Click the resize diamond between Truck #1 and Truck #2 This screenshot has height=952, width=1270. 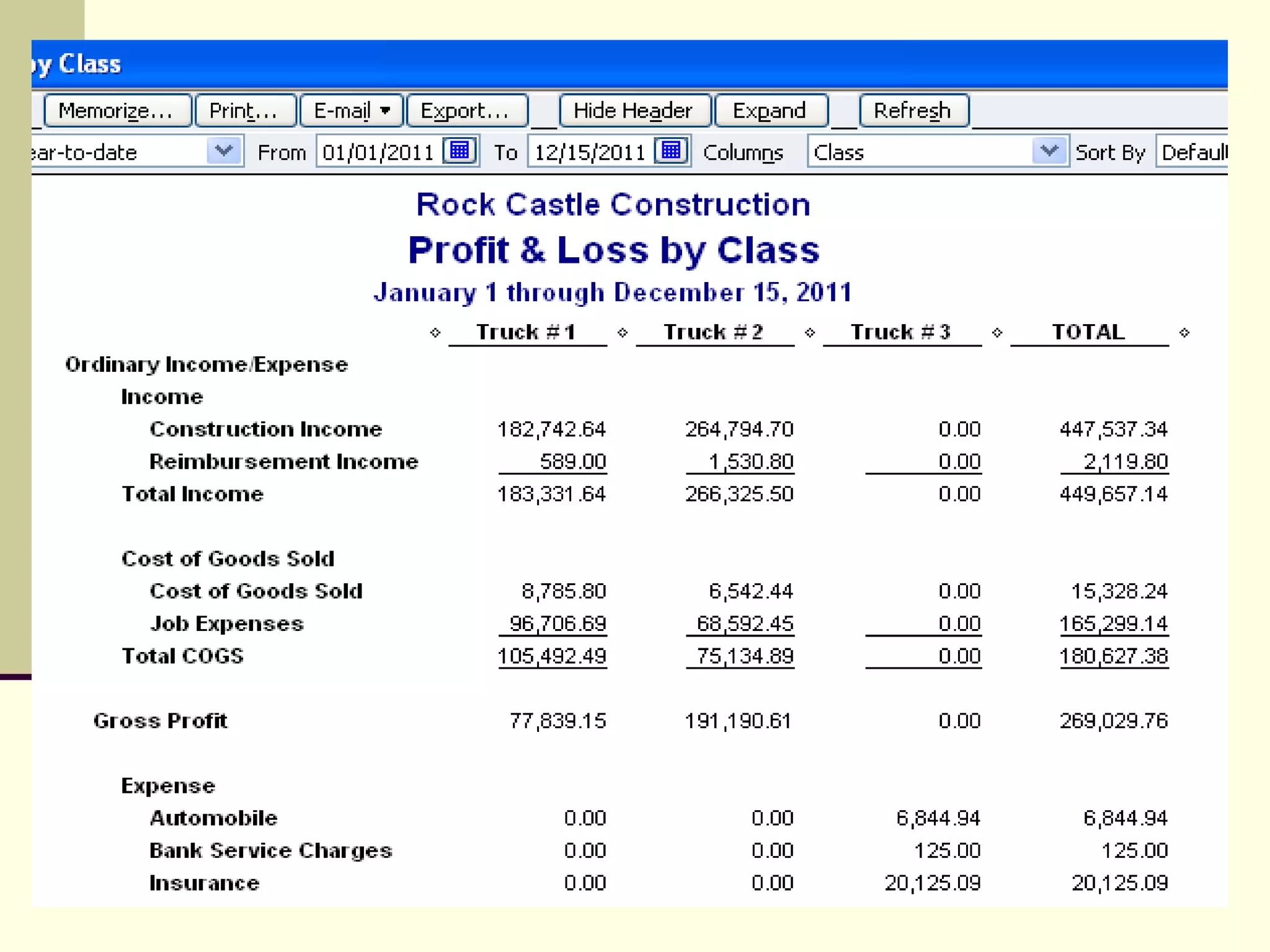click(x=623, y=333)
